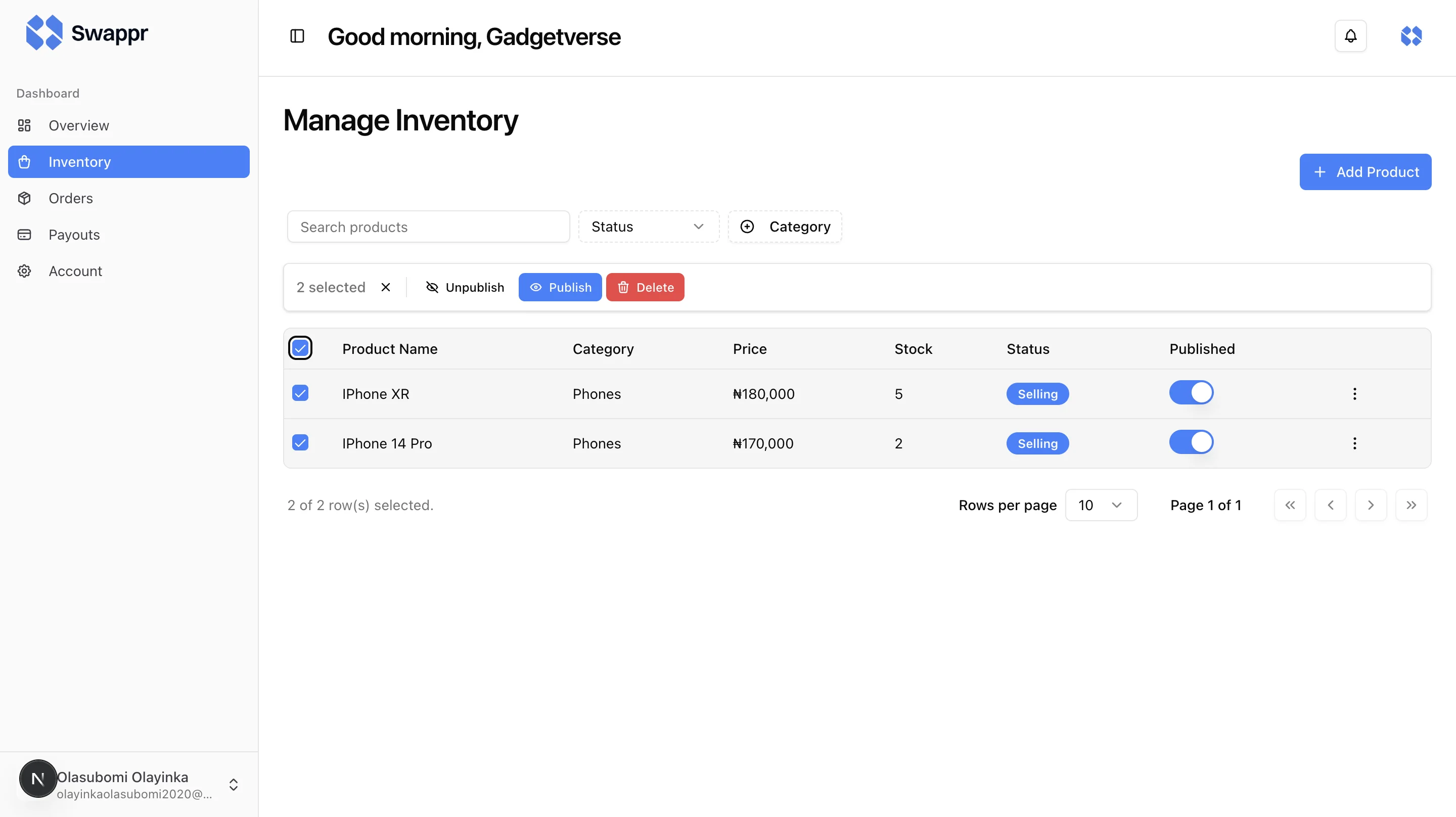Clear the 2 selected items with X

pyautogui.click(x=385, y=287)
